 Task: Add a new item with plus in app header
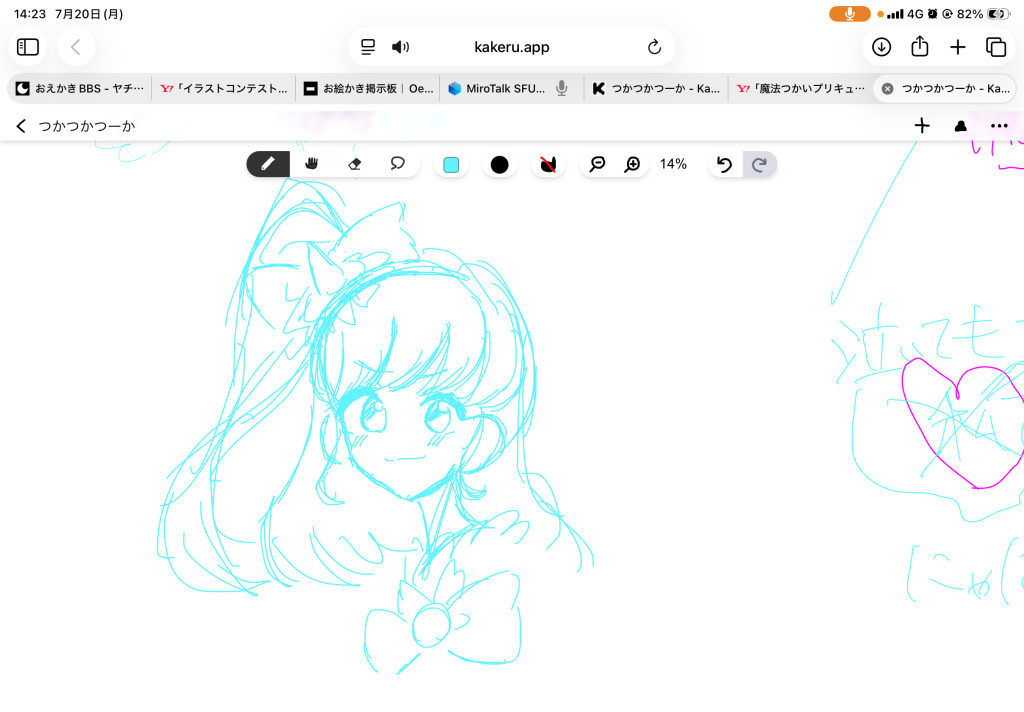click(x=921, y=125)
